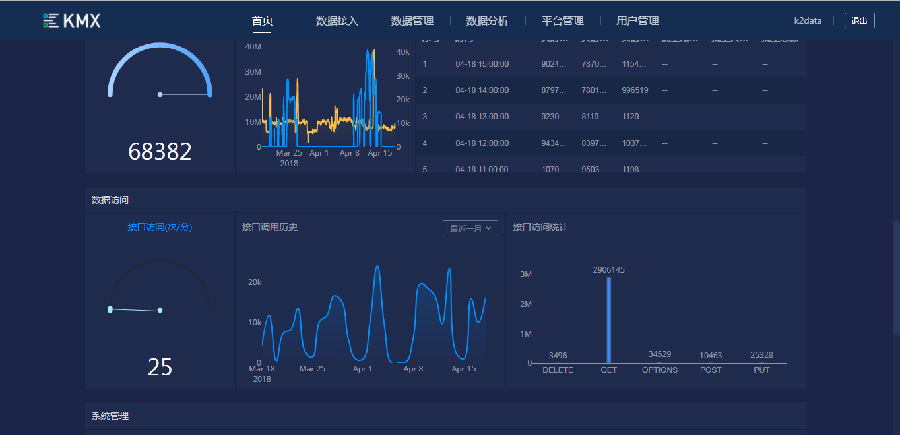Viewport: 900px width, 435px height.
Task: Click the 数据访问 section header
Action: coord(110,200)
